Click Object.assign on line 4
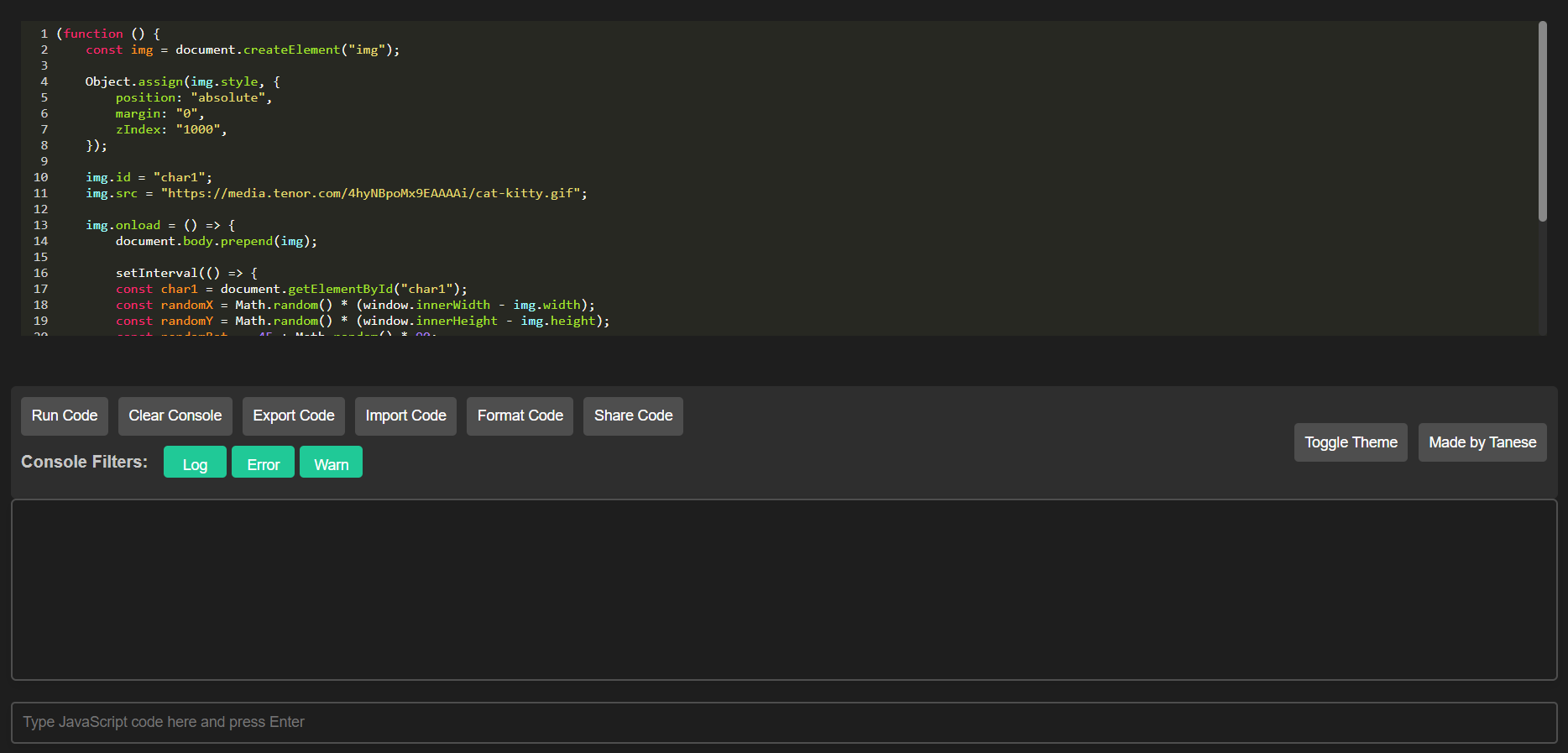The height and width of the screenshot is (753, 1568). click(x=134, y=81)
